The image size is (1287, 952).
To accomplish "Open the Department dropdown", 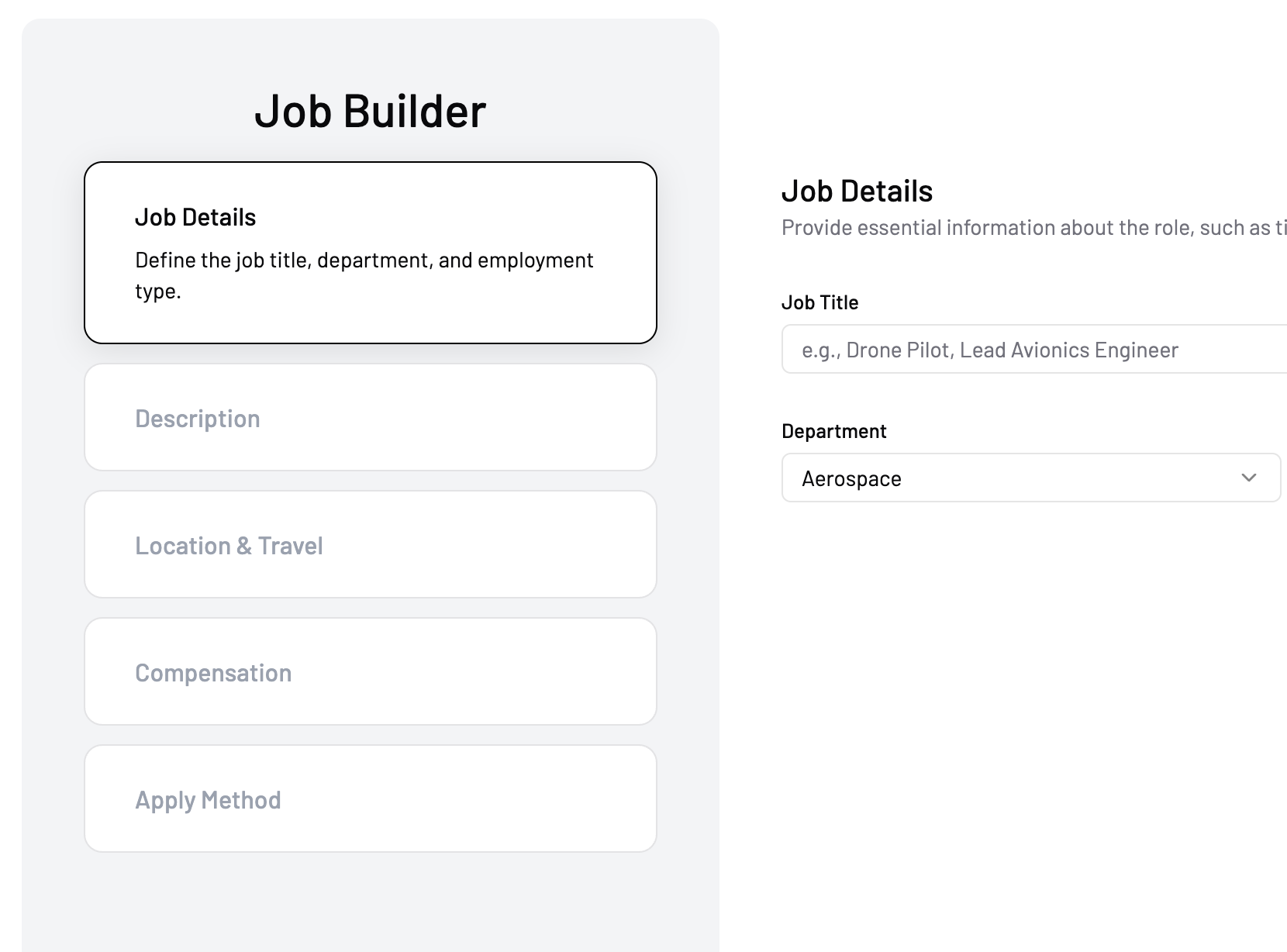I will (x=1030, y=478).
